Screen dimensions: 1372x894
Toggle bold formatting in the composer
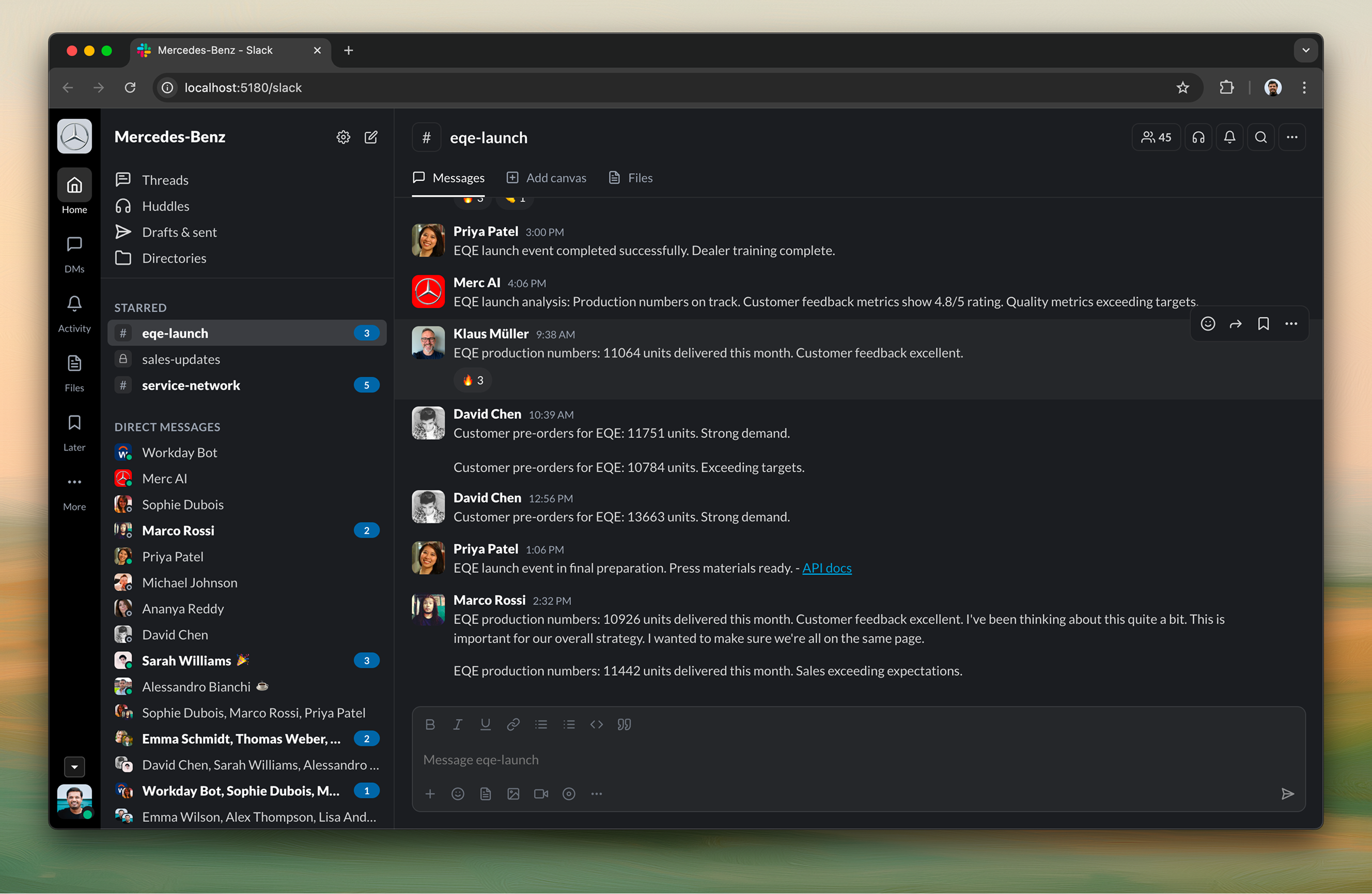tap(429, 725)
